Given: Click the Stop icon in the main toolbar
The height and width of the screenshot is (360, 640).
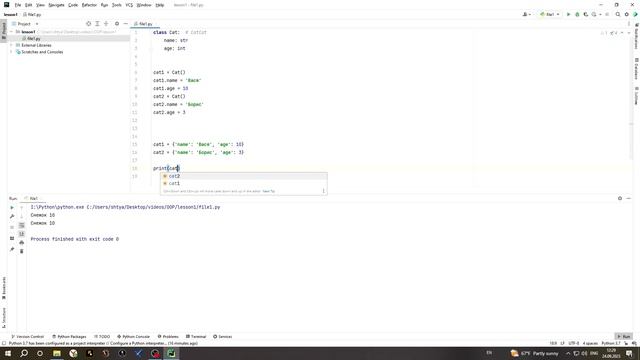Looking at the screenshot, I should tap(607, 14).
